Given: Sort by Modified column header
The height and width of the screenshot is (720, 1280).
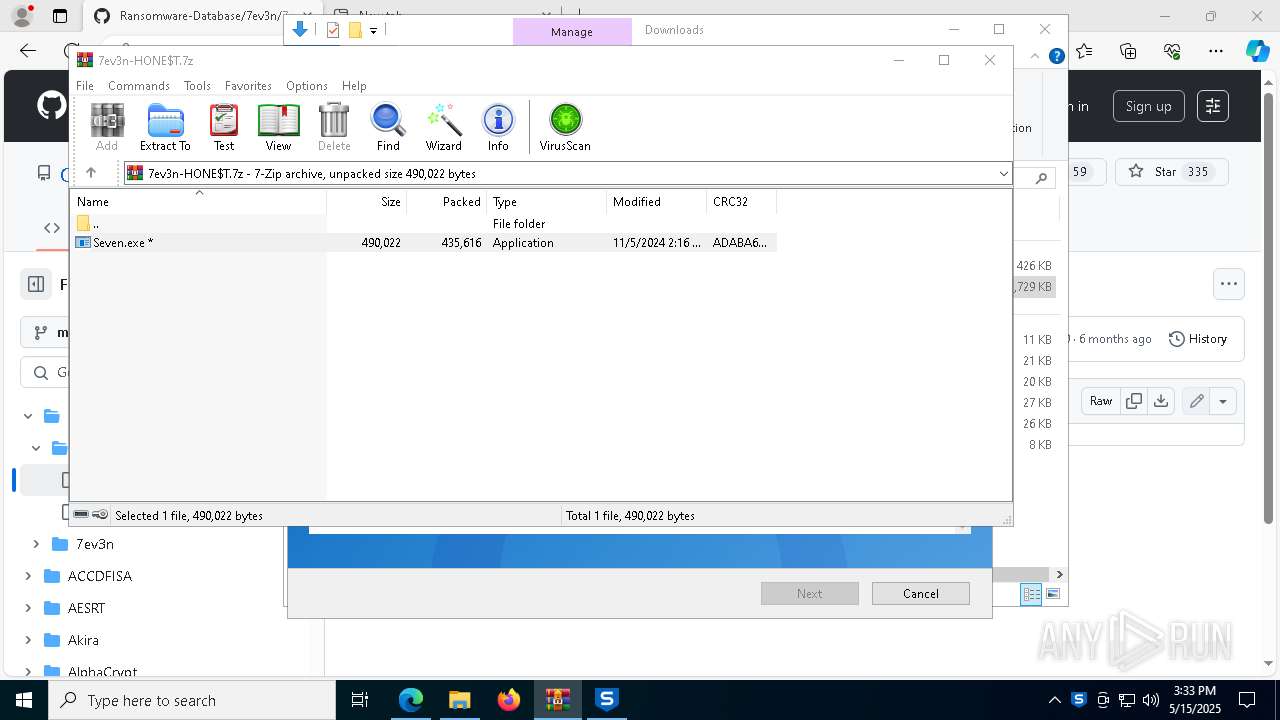Looking at the screenshot, I should [x=656, y=202].
